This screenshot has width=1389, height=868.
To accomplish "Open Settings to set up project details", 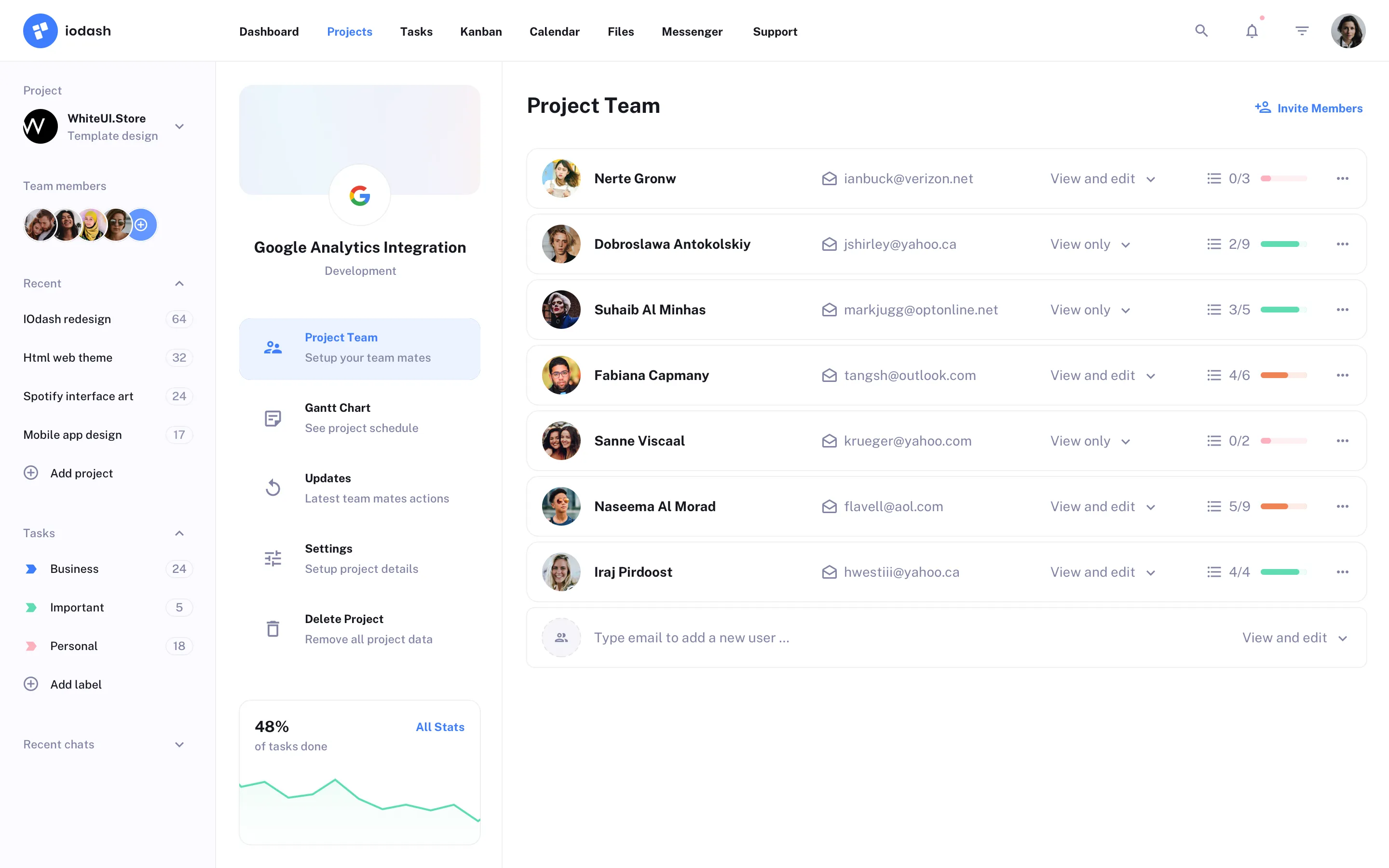I will (273, 557).
